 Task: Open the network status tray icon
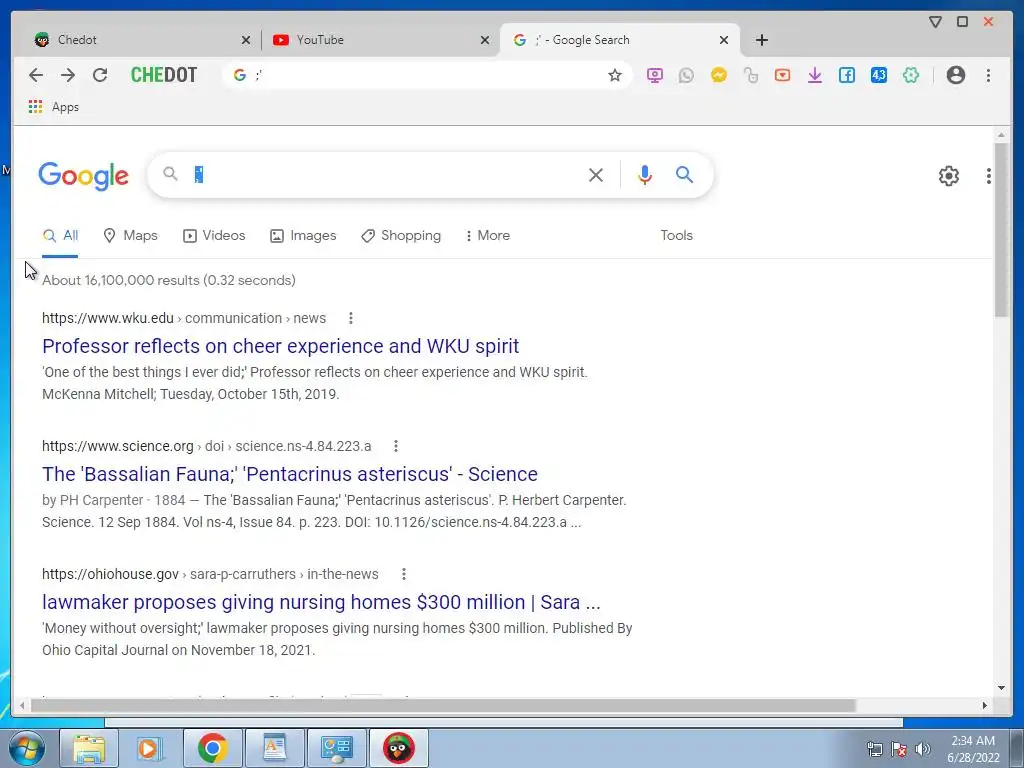[x=874, y=749]
